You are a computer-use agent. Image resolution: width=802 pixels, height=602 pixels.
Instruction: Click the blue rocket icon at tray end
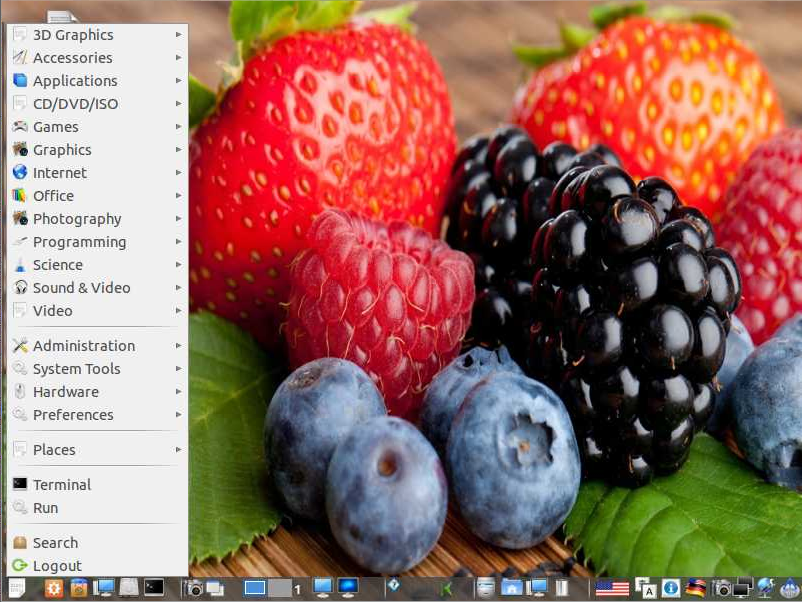[791, 589]
